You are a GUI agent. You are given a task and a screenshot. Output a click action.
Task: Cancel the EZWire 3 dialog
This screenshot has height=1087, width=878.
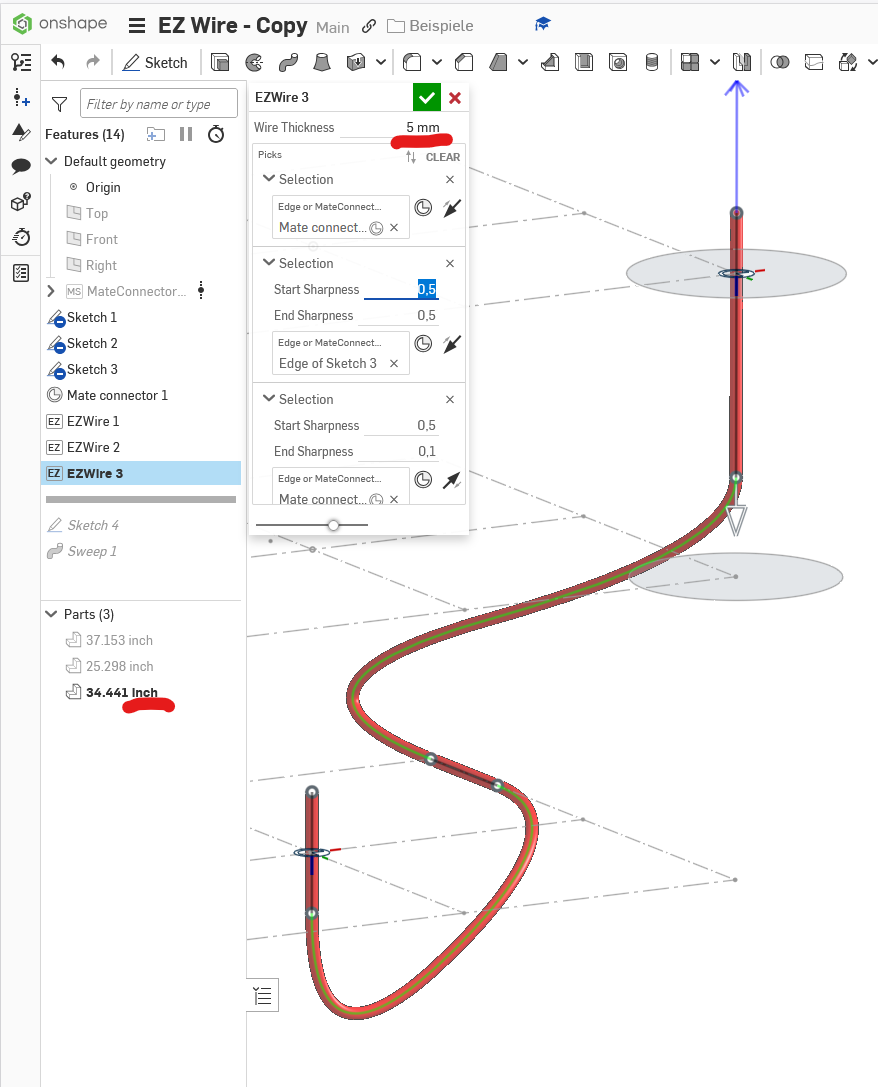(x=455, y=98)
